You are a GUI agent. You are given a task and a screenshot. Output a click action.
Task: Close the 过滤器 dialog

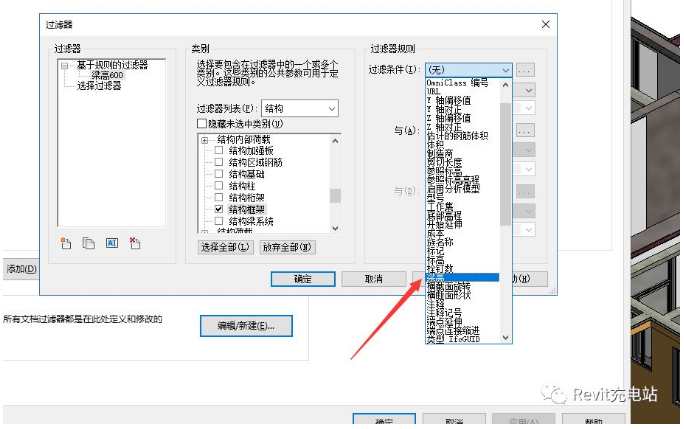pyautogui.click(x=546, y=24)
